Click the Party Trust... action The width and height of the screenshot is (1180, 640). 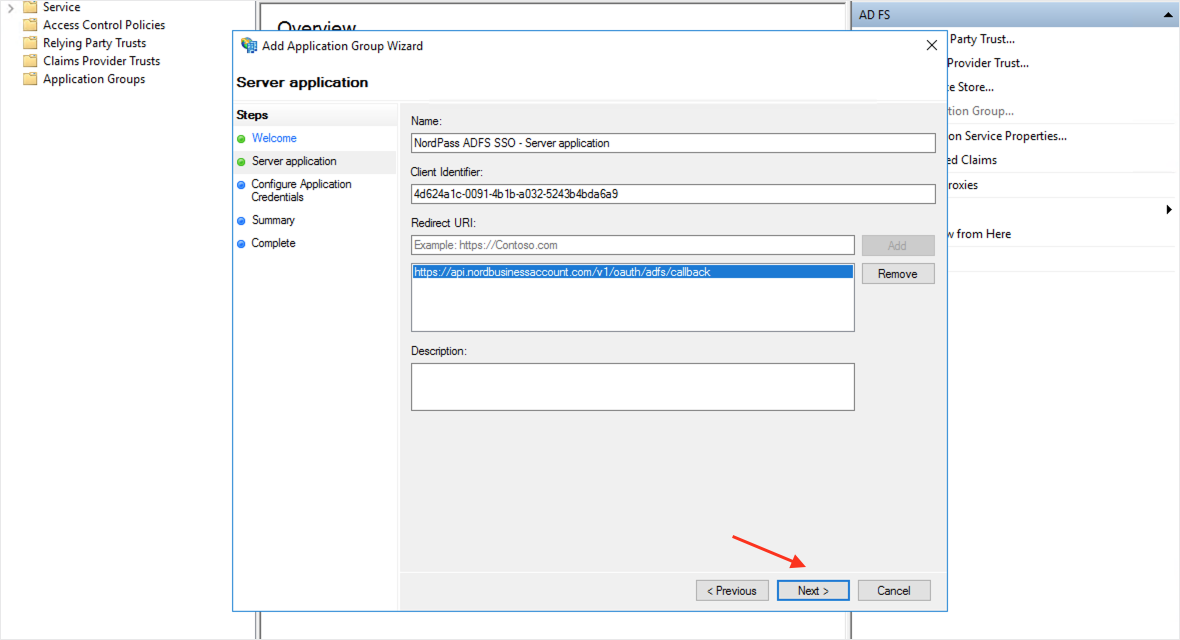[x=981, y=39]
